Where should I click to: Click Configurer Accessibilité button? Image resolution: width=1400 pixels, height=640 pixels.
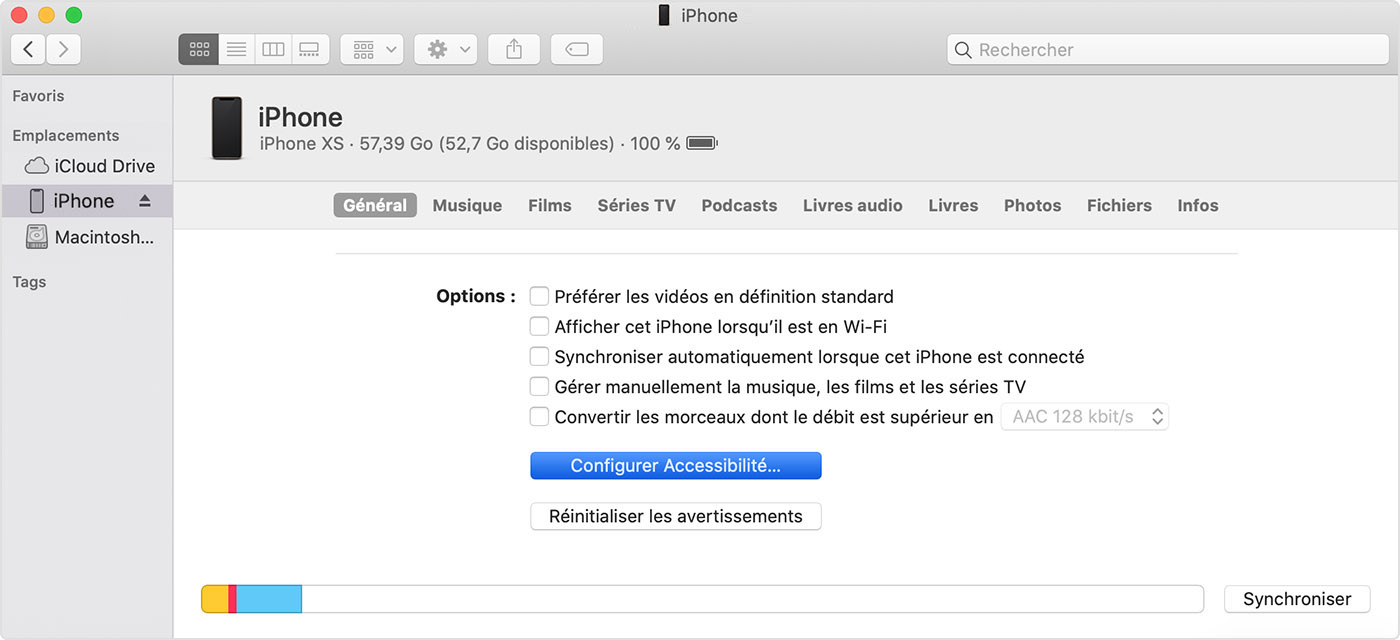click(x=675, y=466)
